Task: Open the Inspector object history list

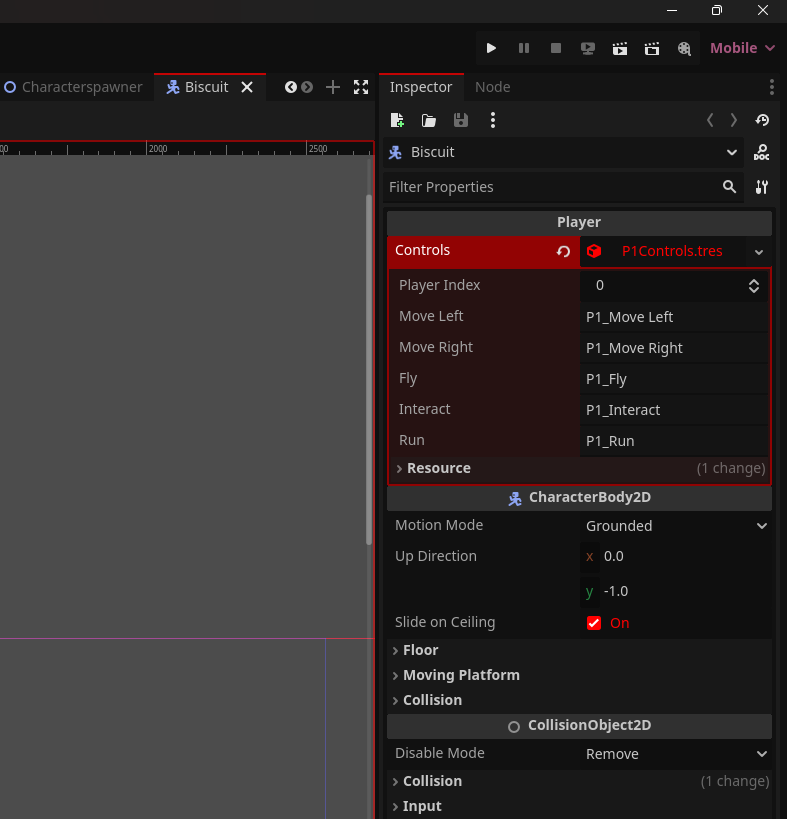Action: tap(762, 120)
